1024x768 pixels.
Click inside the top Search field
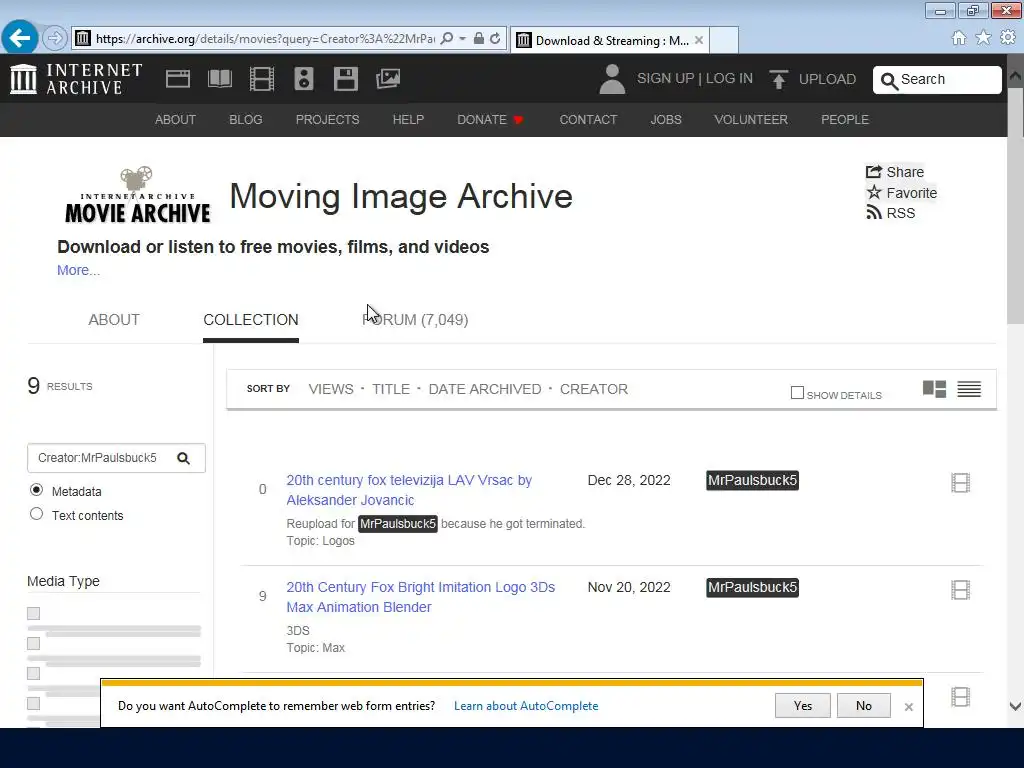937,80
